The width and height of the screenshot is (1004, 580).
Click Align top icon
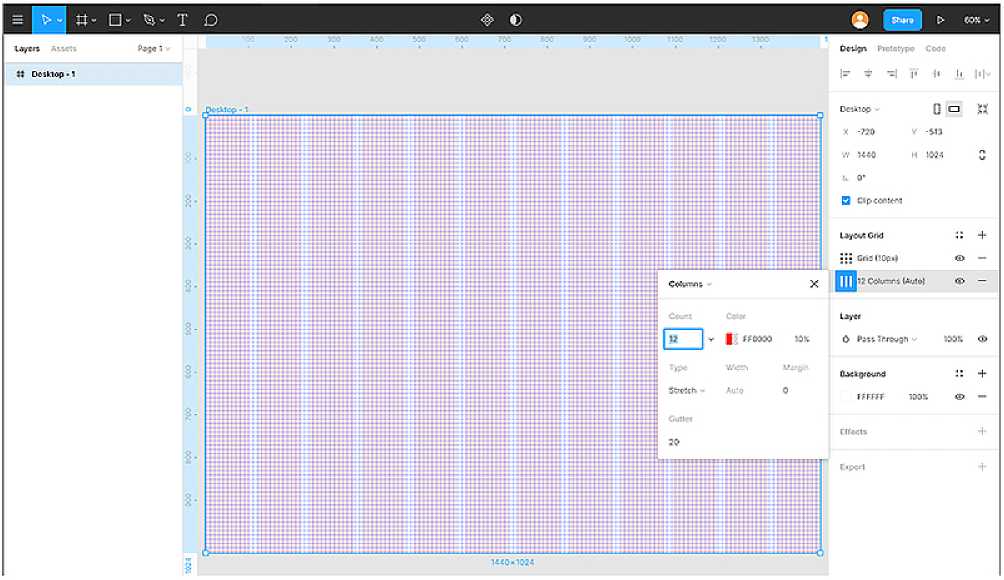[914, 74]
